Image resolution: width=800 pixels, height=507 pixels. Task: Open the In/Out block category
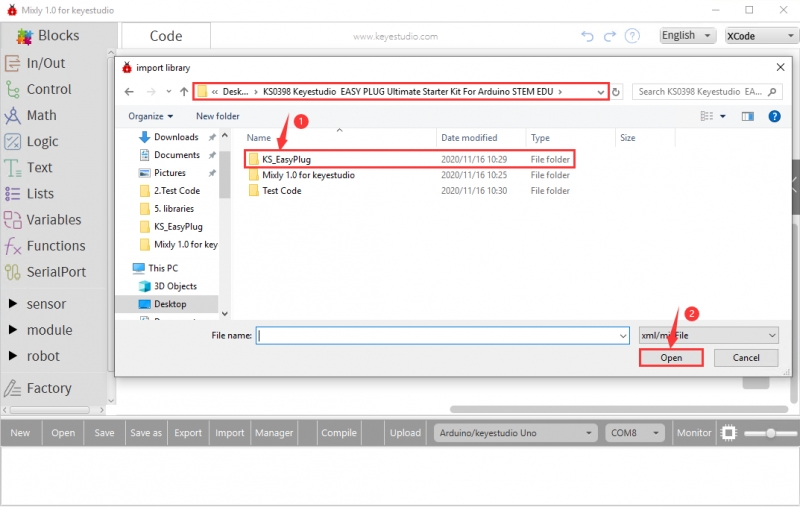[36, 63]
